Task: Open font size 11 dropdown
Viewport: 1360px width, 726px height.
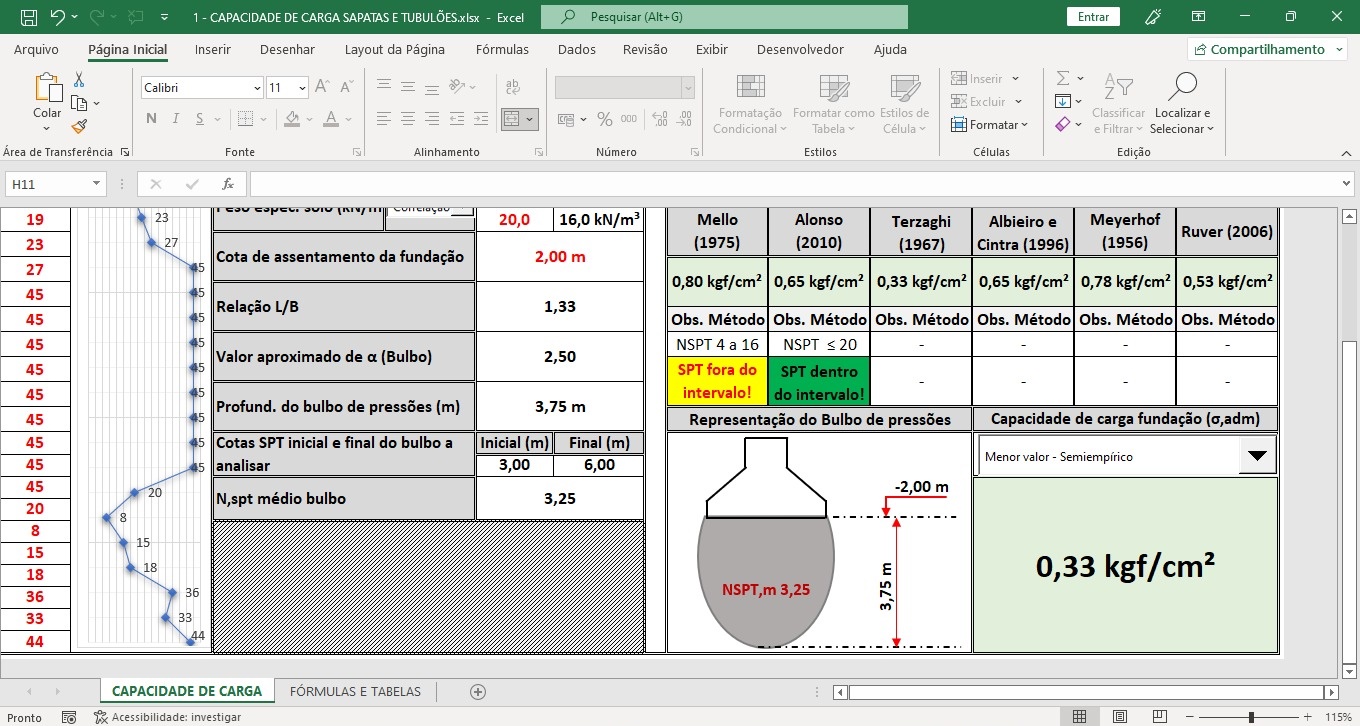Action: pyautogui.click(x=302, y=88)
